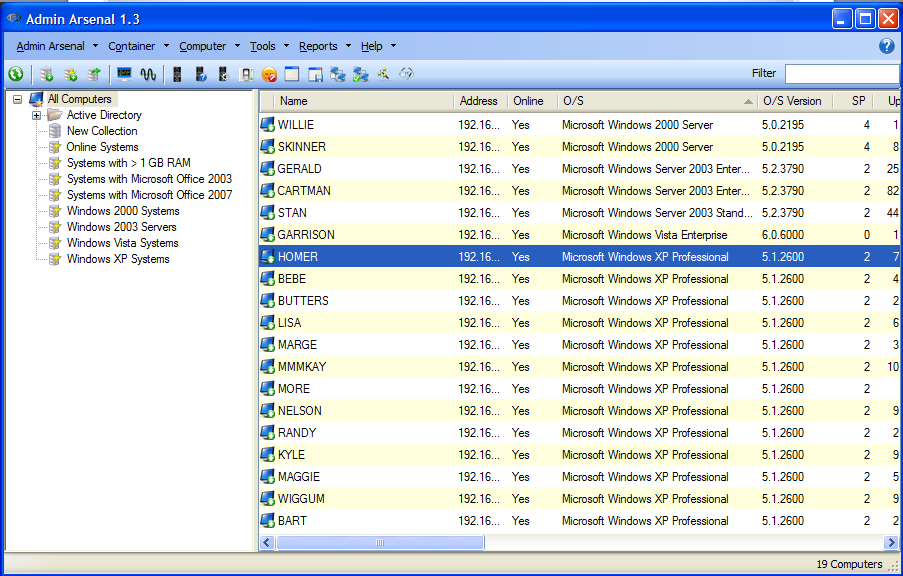
Task: Click the window with floppy disk icon
Action: click(315, 74)
